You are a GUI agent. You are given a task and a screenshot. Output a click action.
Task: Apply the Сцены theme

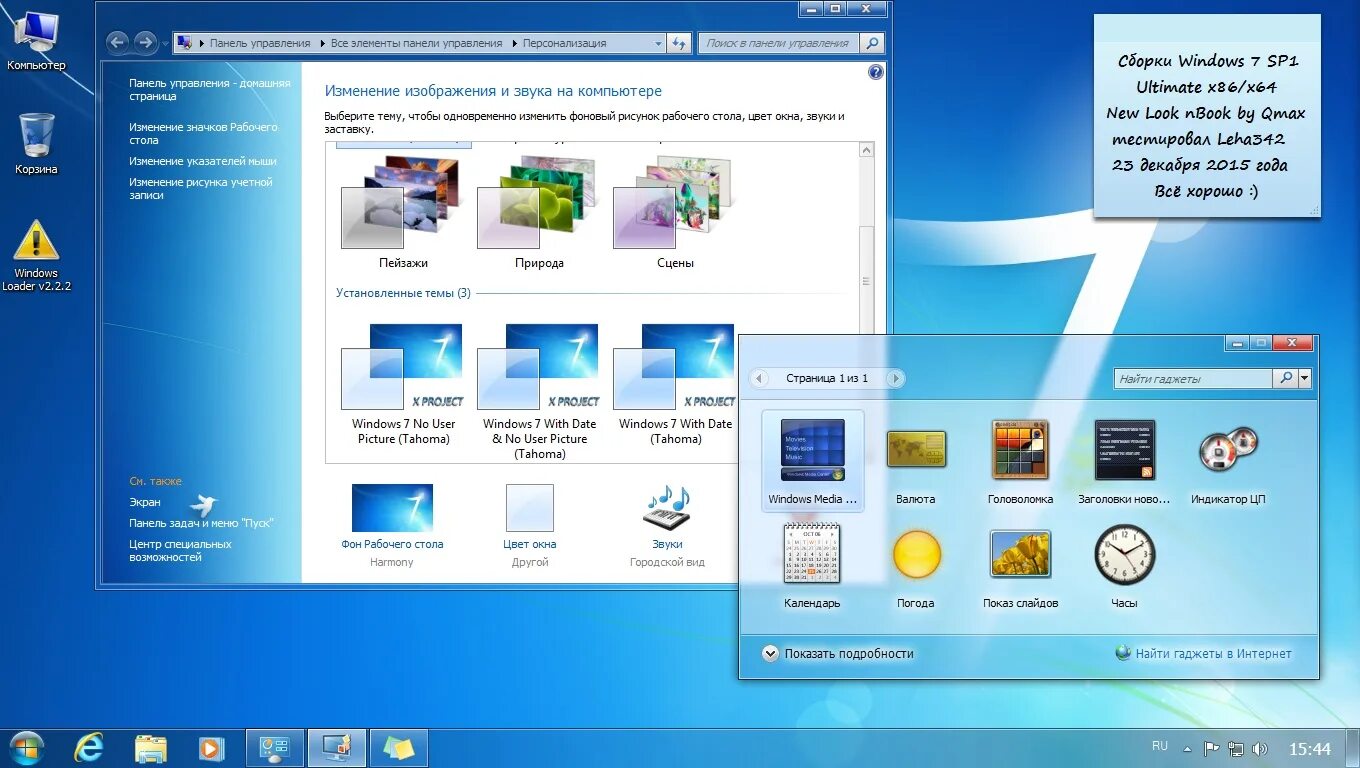tap(675, 212)
